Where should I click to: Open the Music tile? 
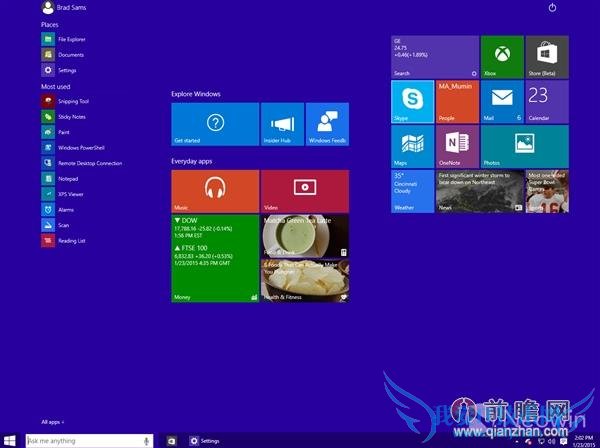[215, 191]
